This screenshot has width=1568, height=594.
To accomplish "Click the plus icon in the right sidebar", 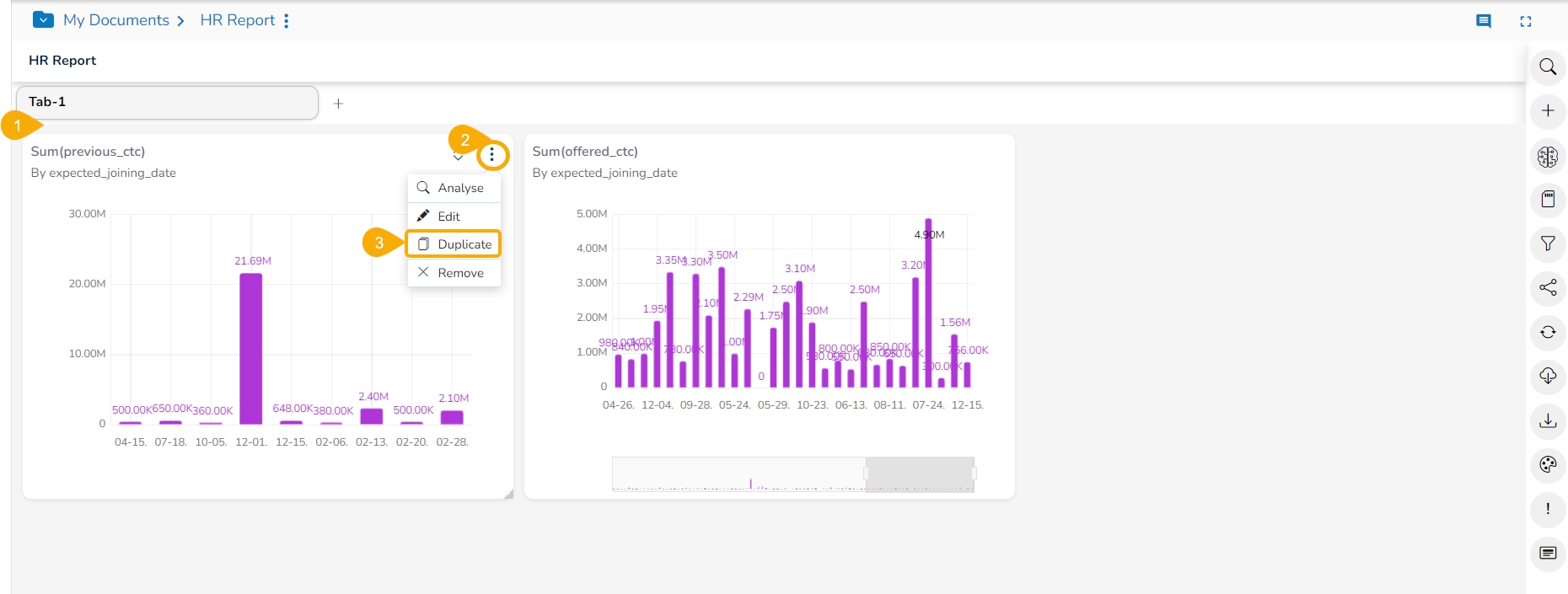I will 1548,110.
